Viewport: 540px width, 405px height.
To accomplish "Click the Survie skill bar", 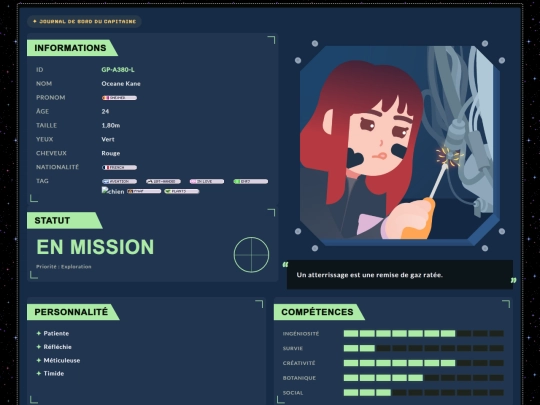I will pyautogui.click(x=424, y=348).
